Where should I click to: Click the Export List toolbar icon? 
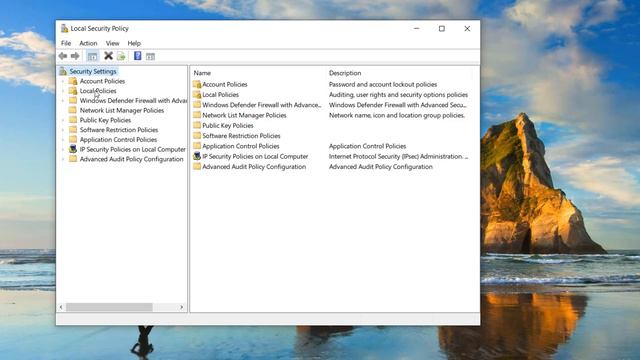pyautogui.click(x=121, y=56)
